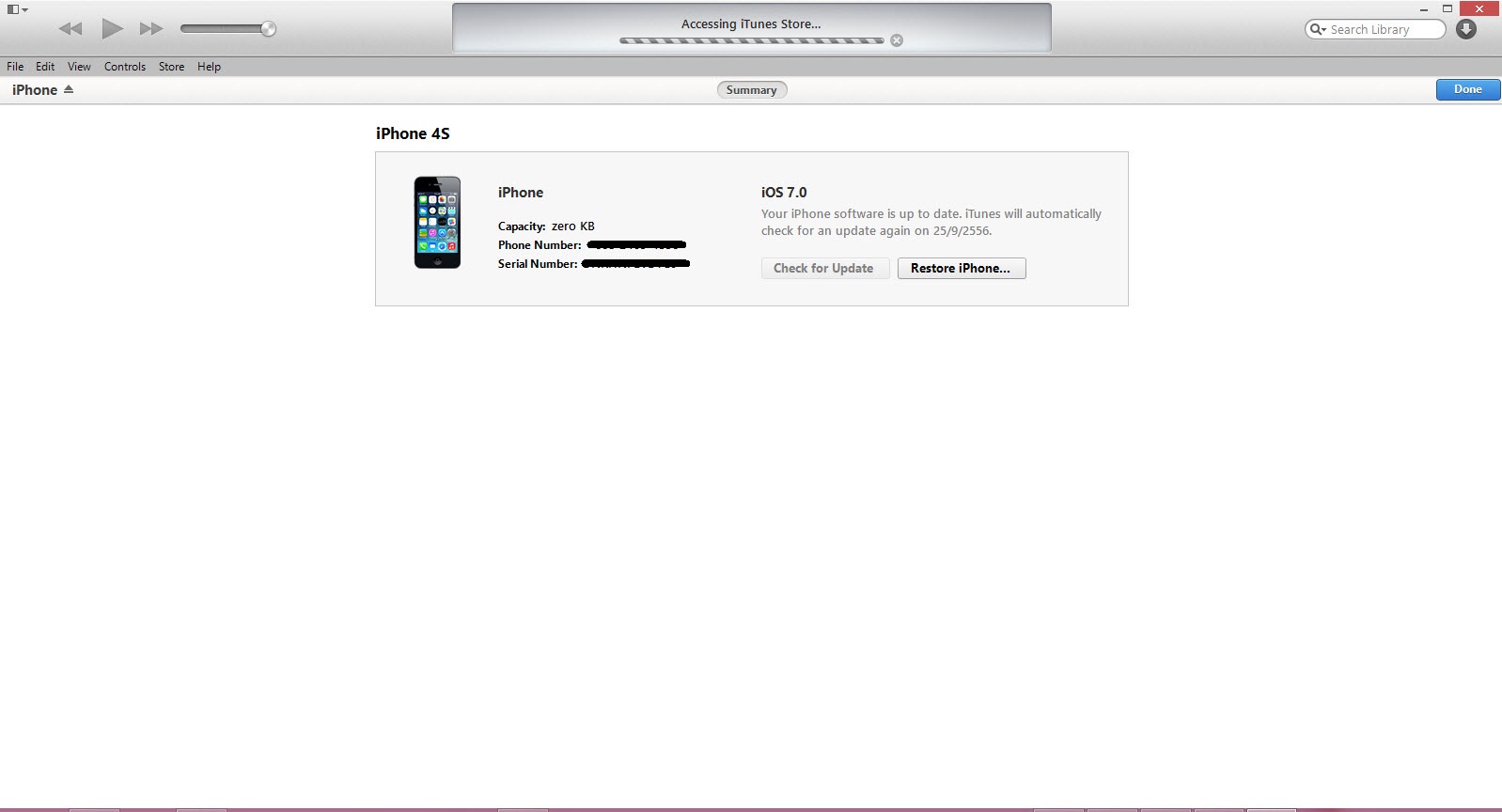Click the Serial Number label
1502x812 pixels.
point(538,264)
